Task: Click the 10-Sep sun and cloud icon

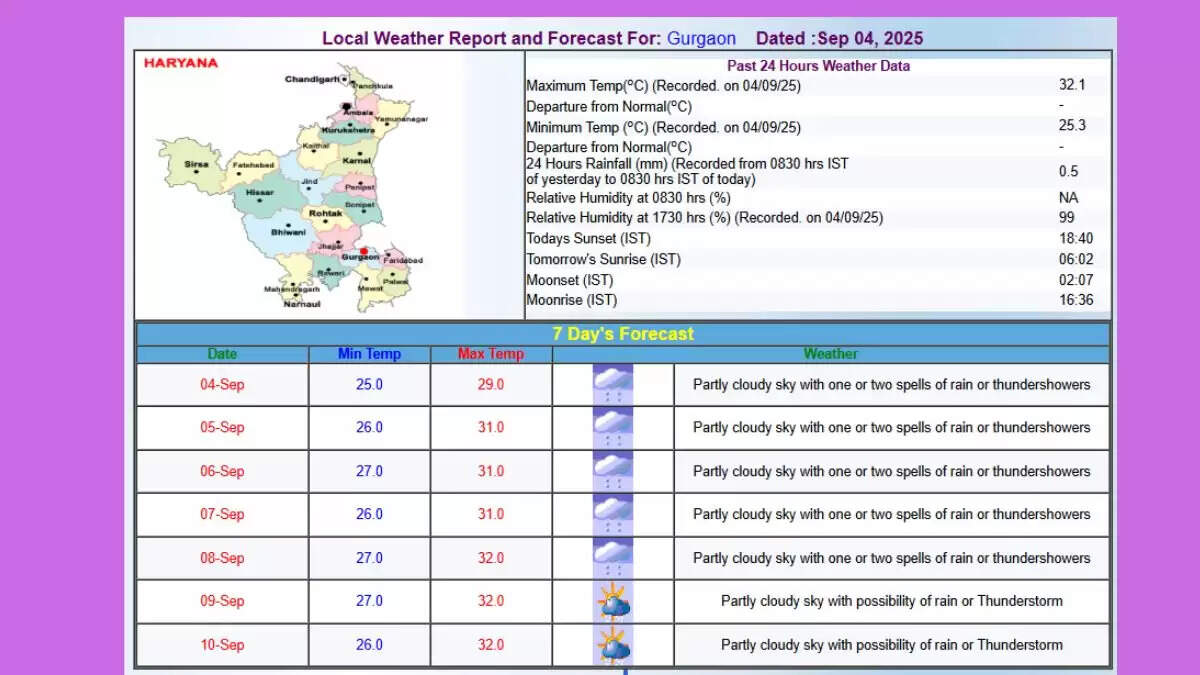Action: coord(613,645)
